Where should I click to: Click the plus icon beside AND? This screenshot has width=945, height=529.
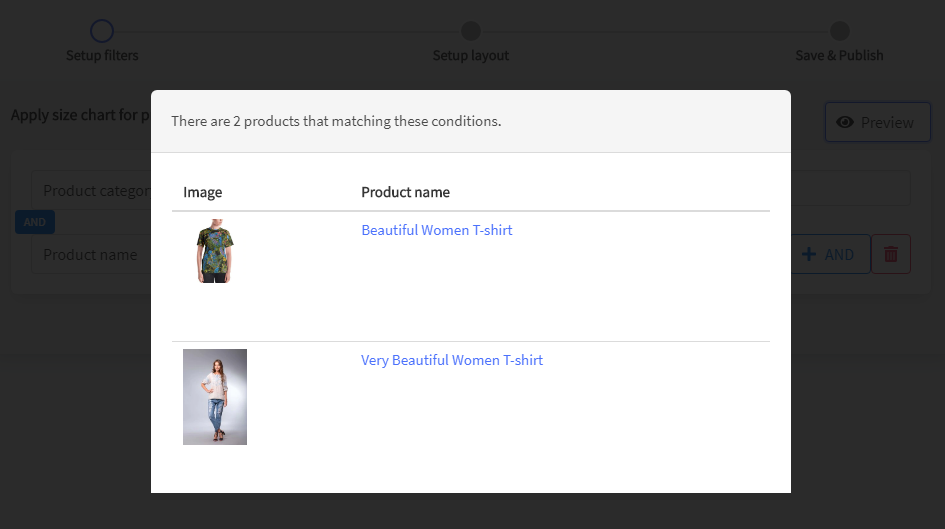(x=809, y=254)
